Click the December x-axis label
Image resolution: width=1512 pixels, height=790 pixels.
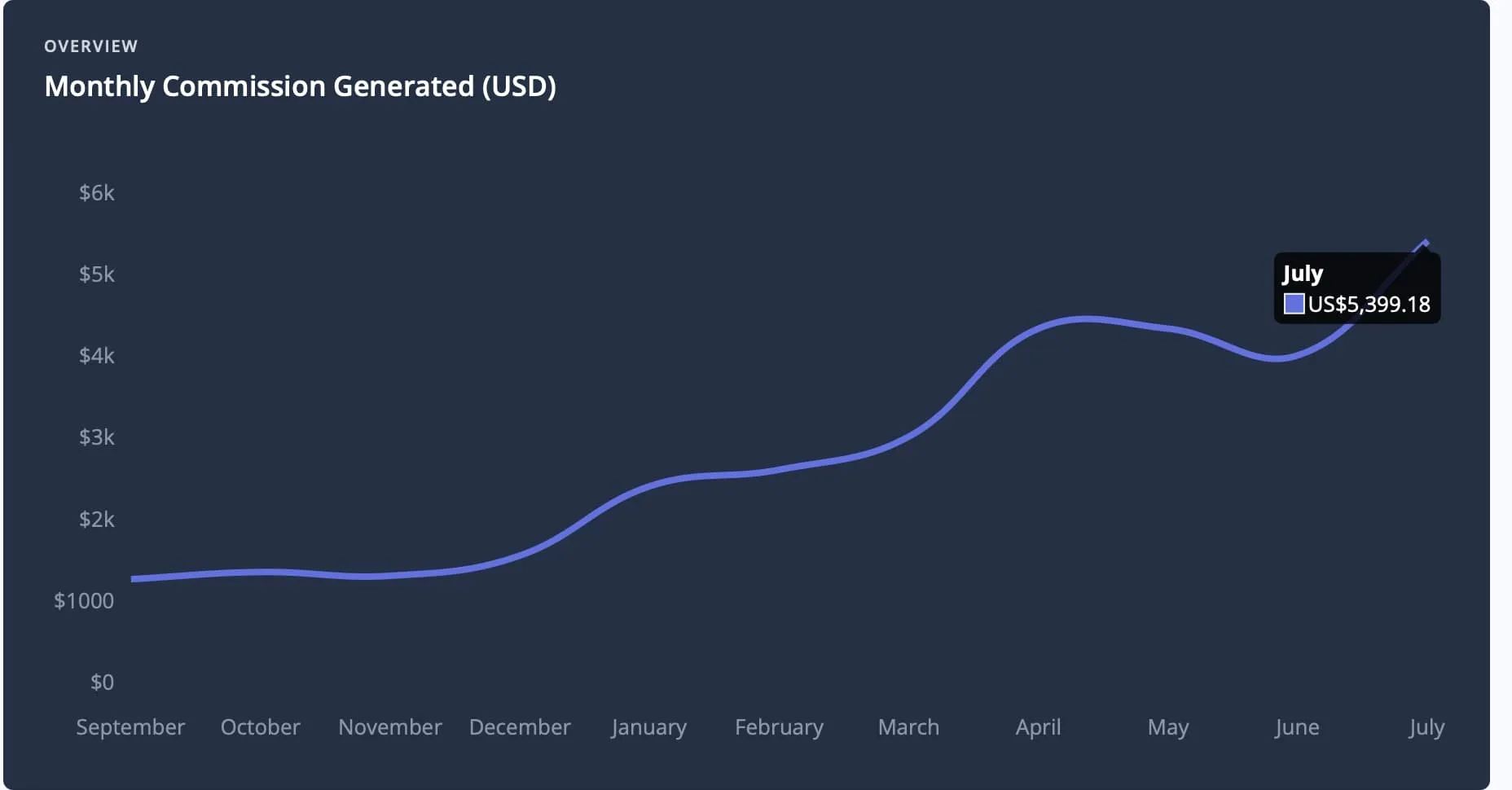tap(520, 726)
